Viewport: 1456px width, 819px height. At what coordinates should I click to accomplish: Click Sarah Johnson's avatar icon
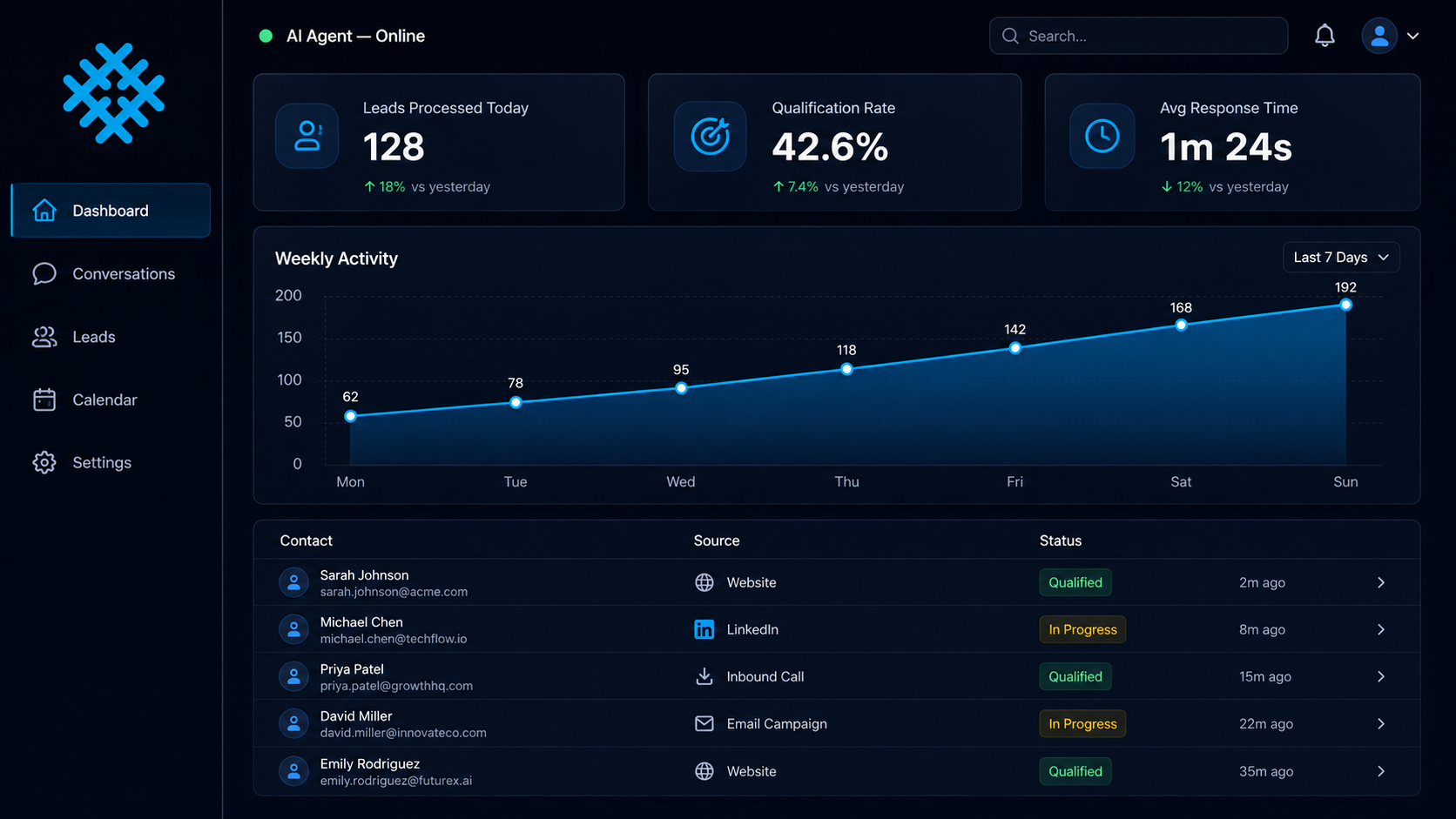[x=293, y=582]
